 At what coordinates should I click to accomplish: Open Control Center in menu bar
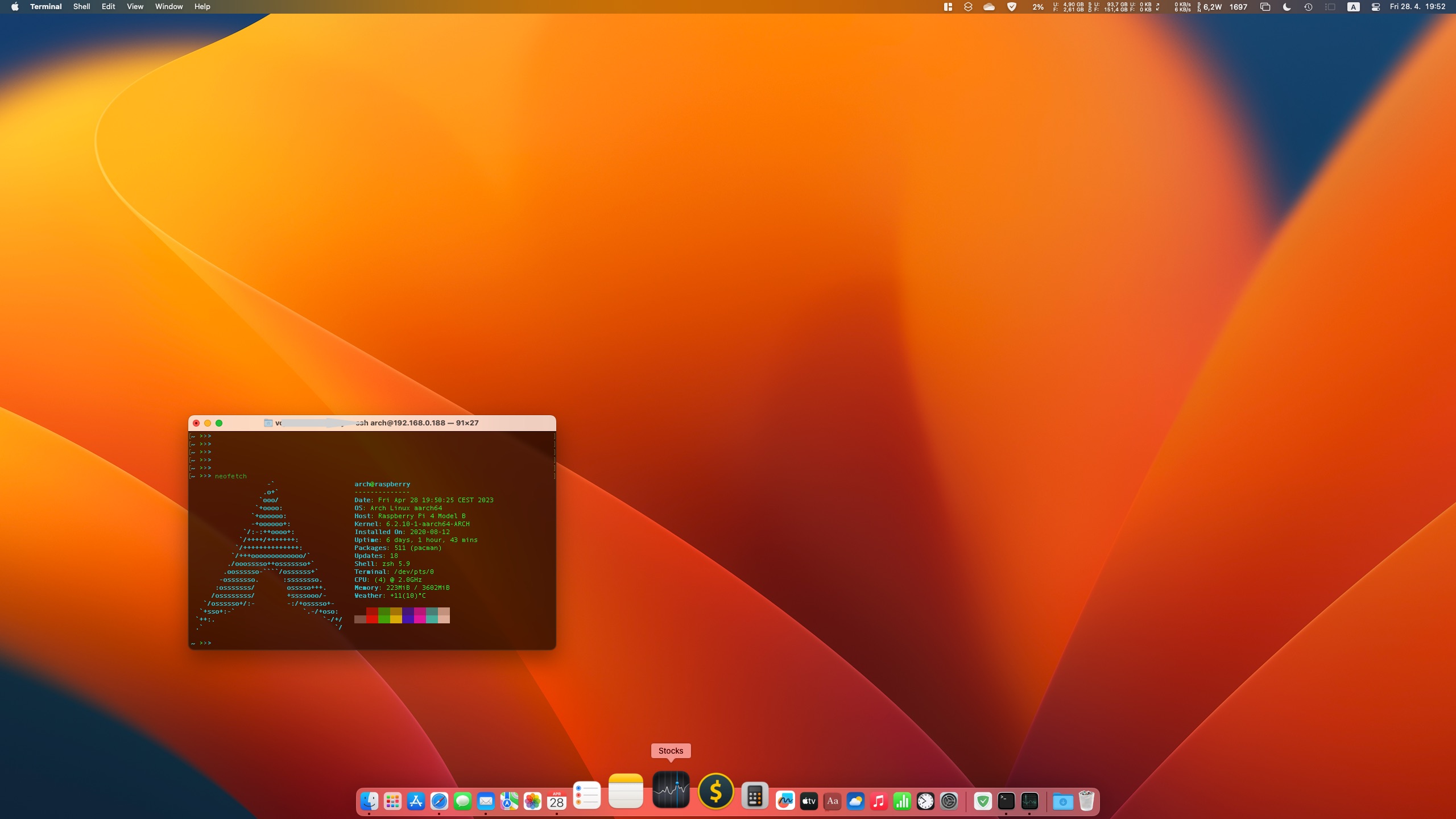[1376, 7]
